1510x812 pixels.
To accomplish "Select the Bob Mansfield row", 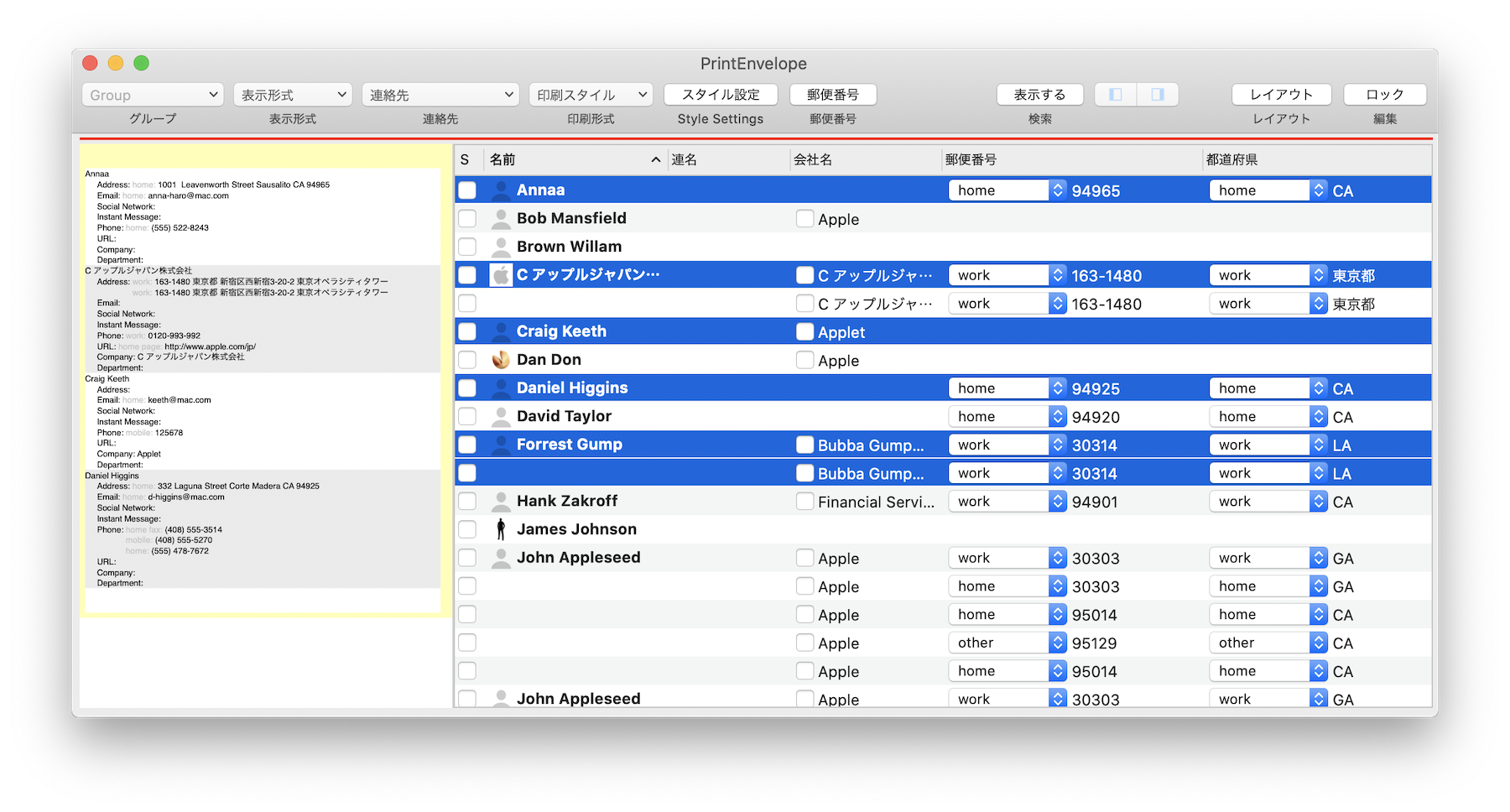I will click(943, 219).
